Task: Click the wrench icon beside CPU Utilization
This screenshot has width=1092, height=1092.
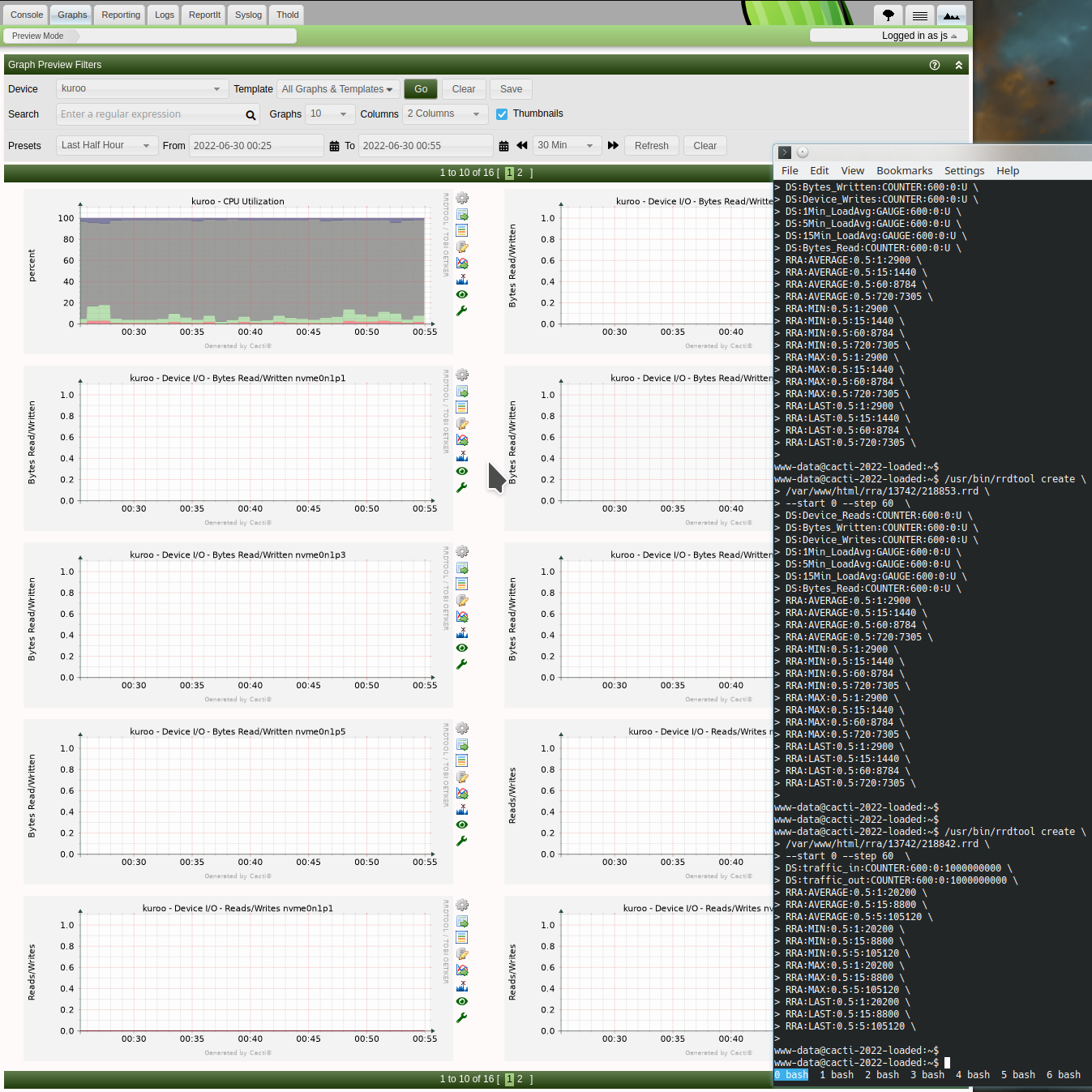Action: click(462, 310)
